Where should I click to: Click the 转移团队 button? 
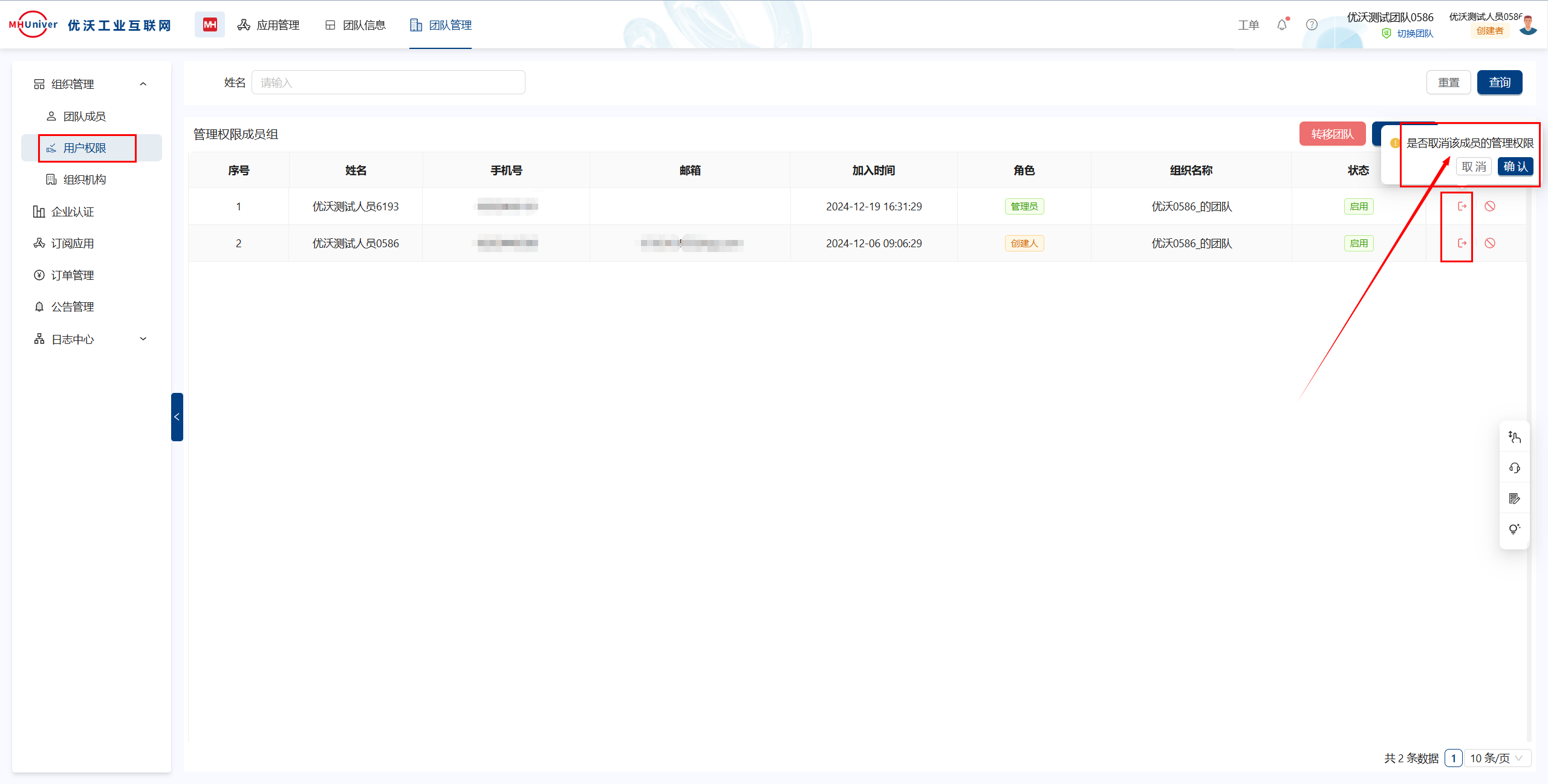coord(1332,134)
